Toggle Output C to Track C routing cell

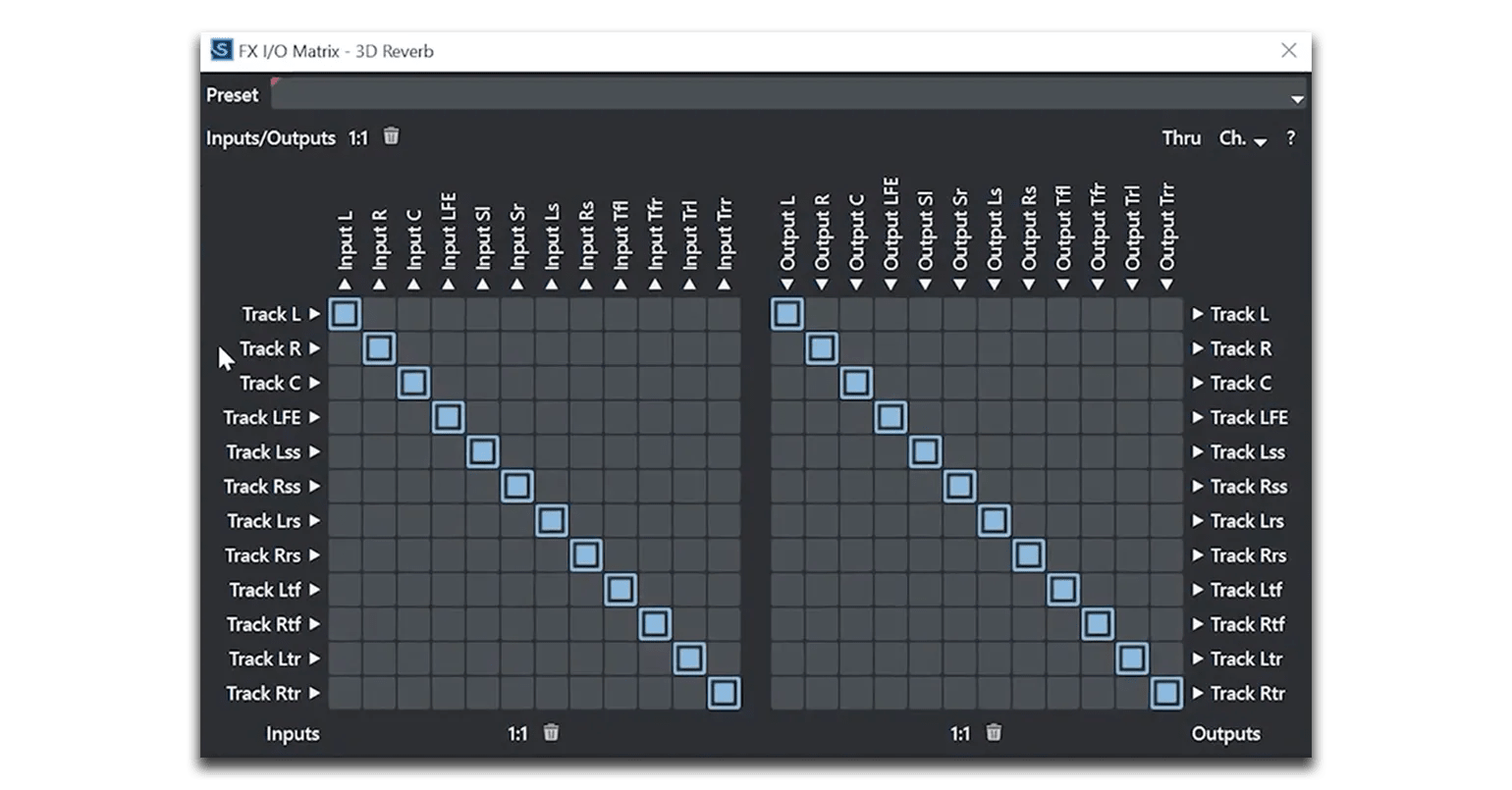856,383
